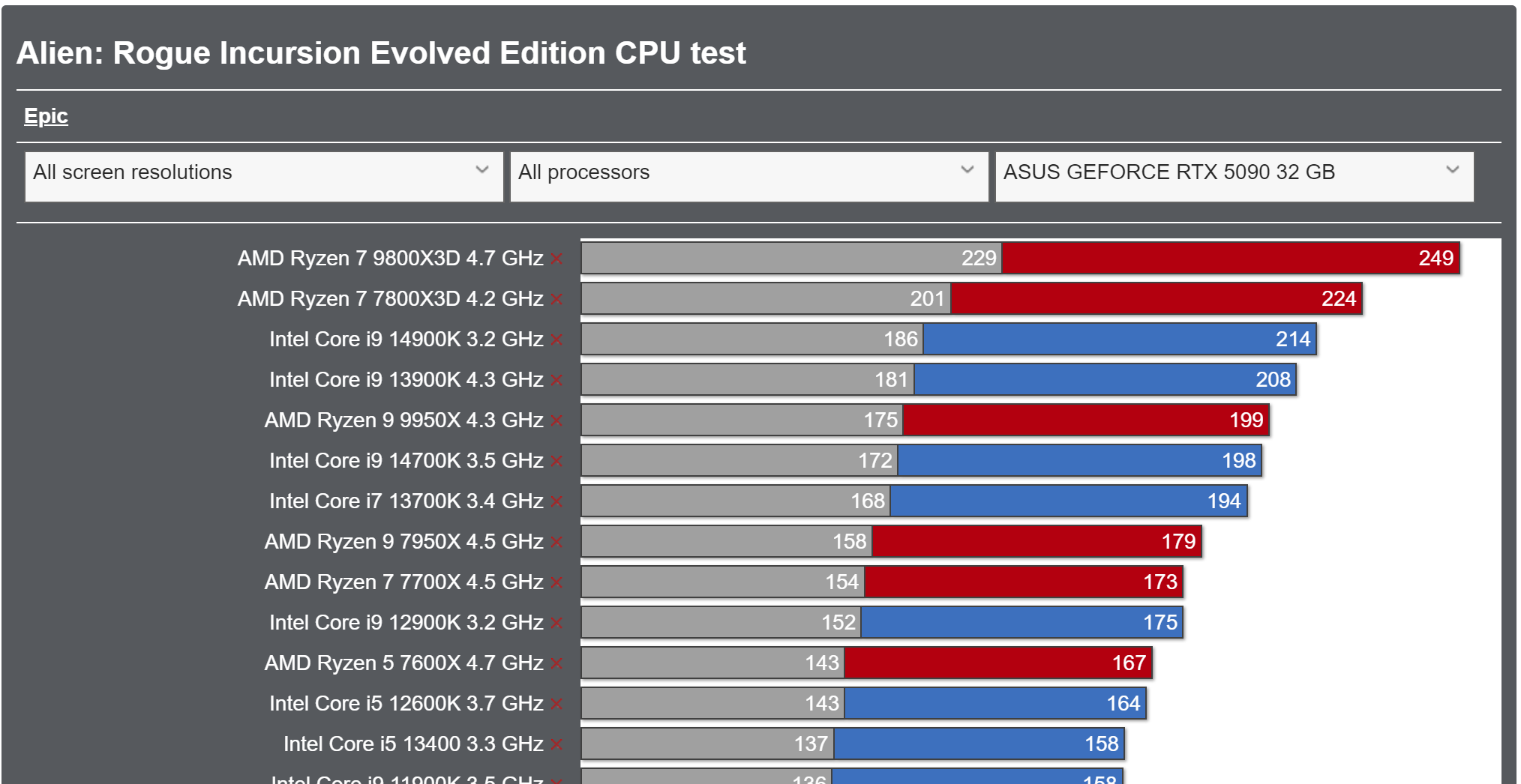
Task: Click the Intel Core i9 14700K blue bar
Action: click(x=1079, y=461)
